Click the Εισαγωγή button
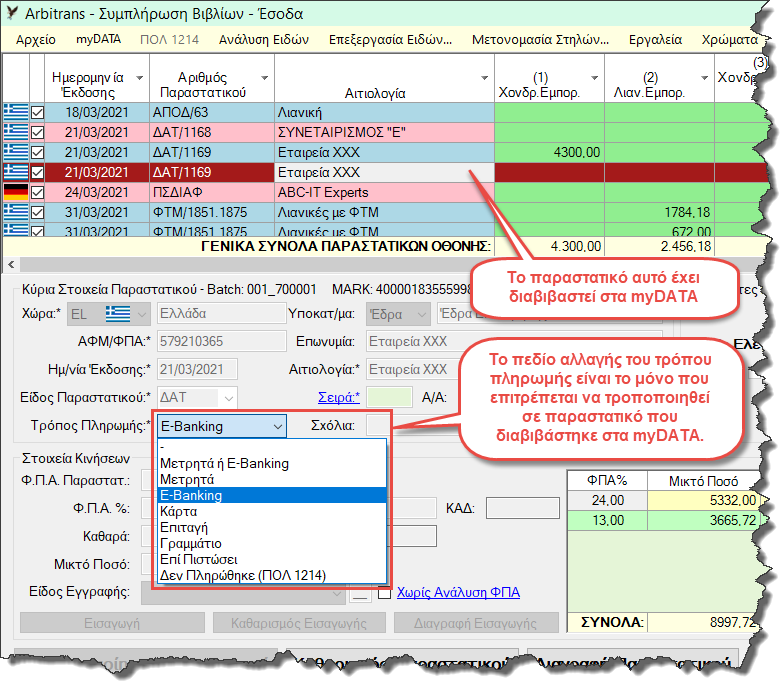The image size is (780, 681). coord(112,623)
